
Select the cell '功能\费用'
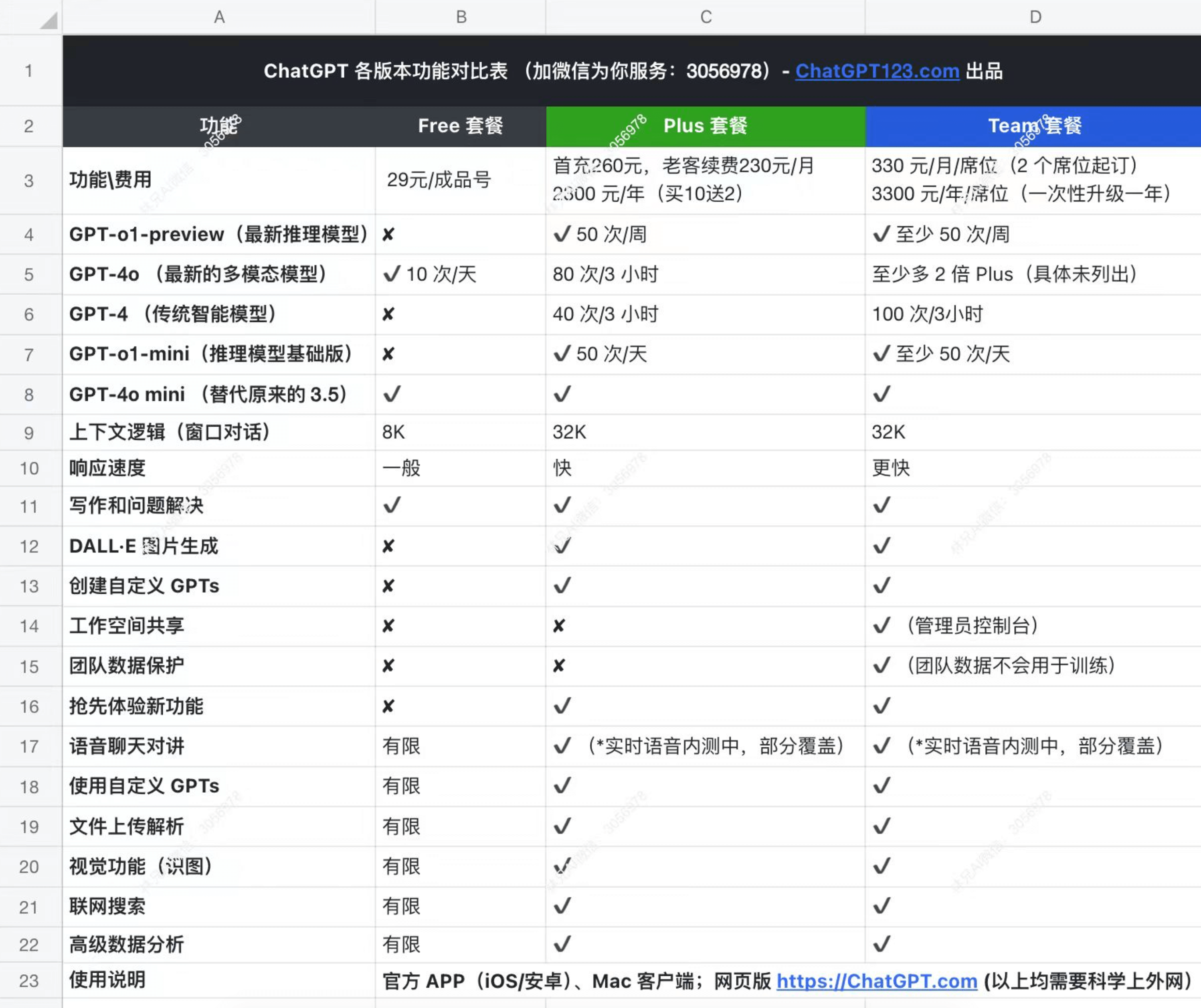[219, 180]
